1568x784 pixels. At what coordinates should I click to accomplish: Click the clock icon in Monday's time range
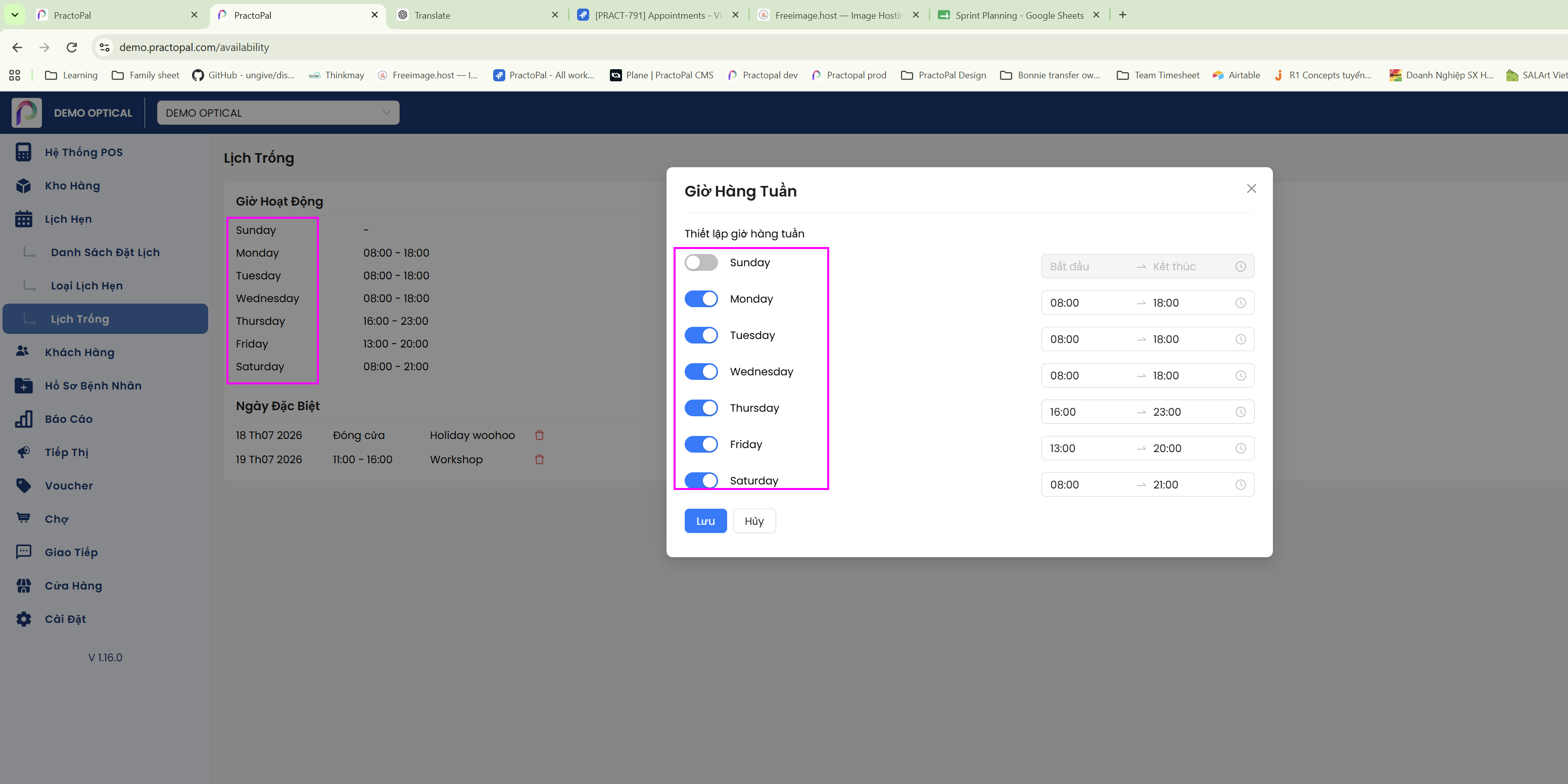point(1241,303)
